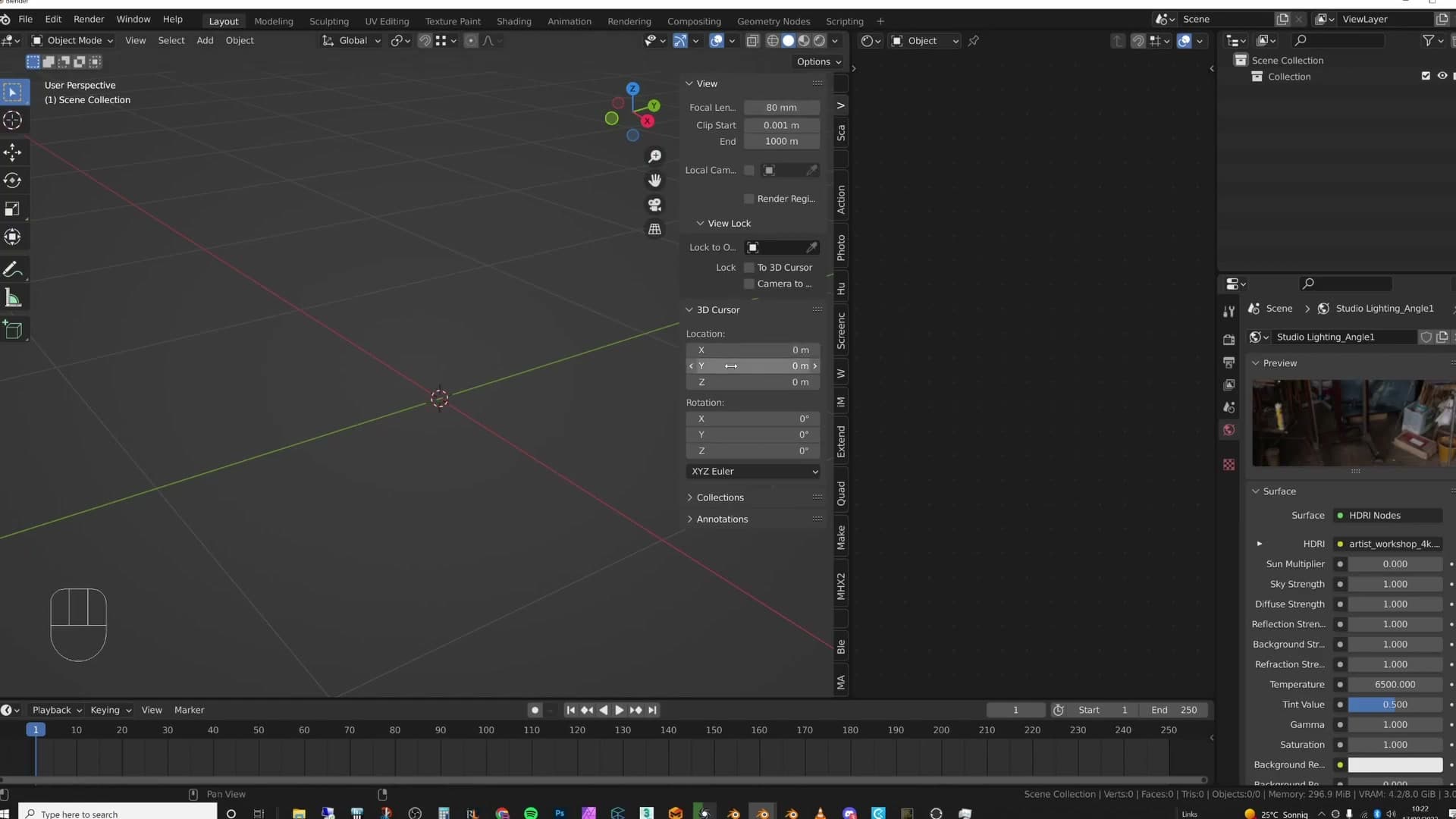Toggle X-ray display icon
The height and width of the screenshot is (819, 1456).
752,41
